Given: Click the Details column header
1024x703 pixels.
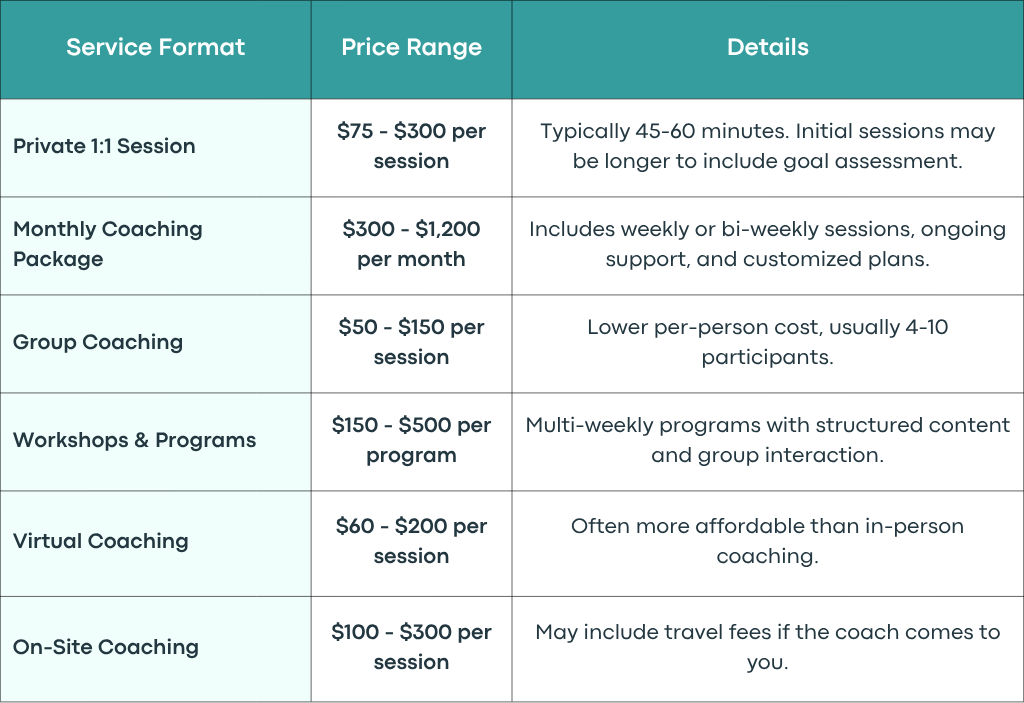Looking at the screenshot, I should click(x=768, y=47).
